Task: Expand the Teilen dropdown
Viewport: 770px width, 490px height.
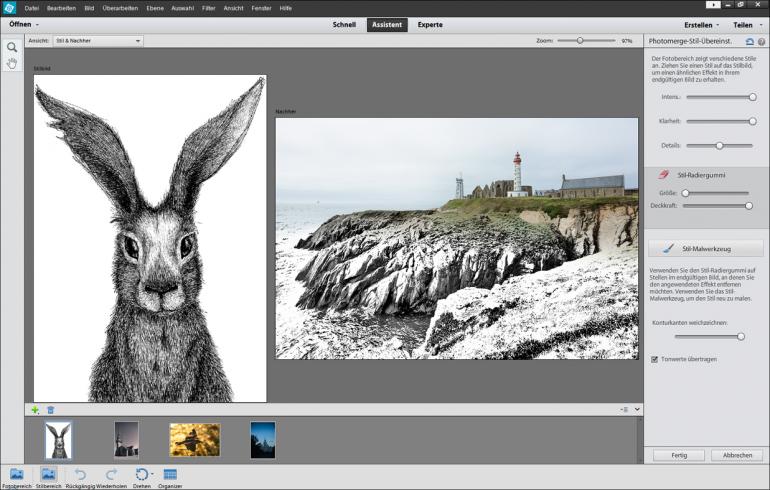Action: [761, 25]
